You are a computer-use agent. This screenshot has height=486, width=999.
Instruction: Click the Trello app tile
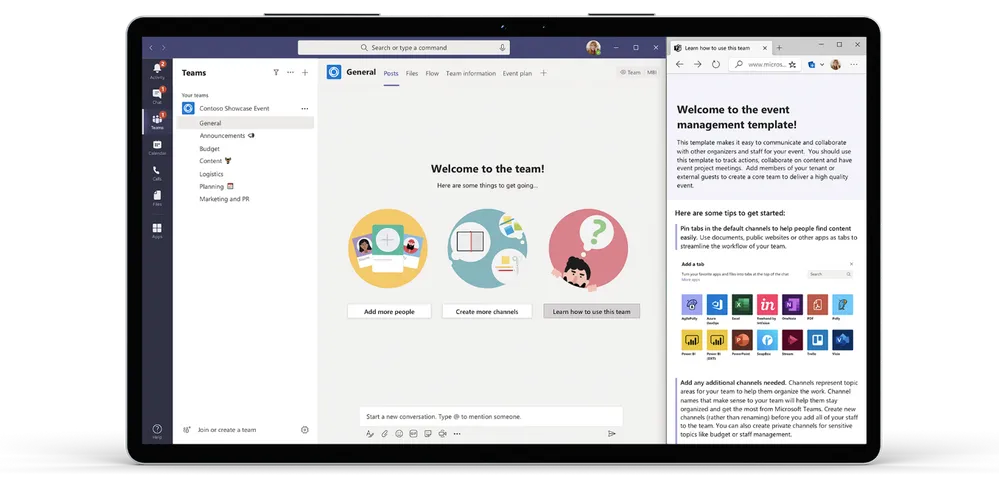point(817,340)
